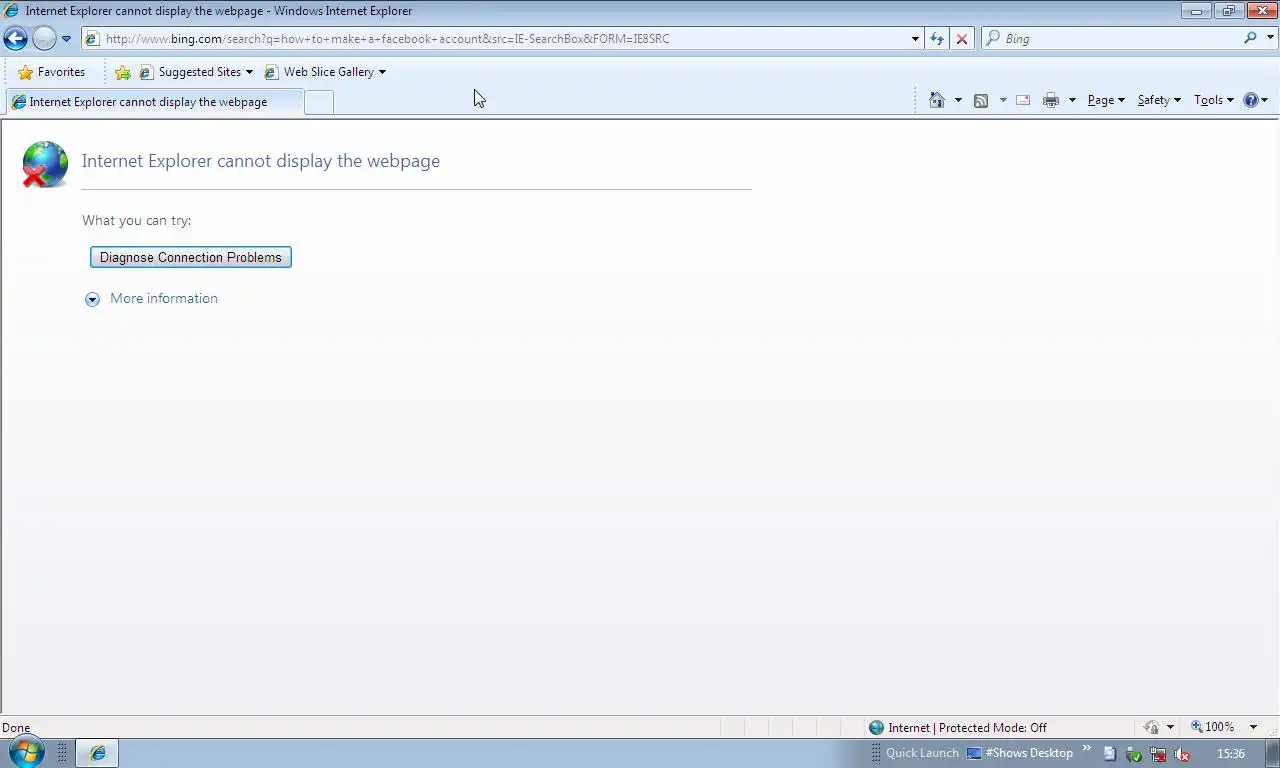Click the Print icon
The width and height of the screenshot is (1280, 768).
(1051, 100)
